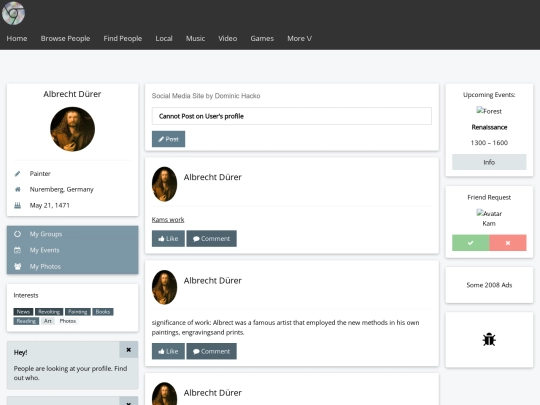Image resolution: width=540 pixels, height=405 pixels.
Task: Select the Revolting interest tag
Action: click(49, 312)
